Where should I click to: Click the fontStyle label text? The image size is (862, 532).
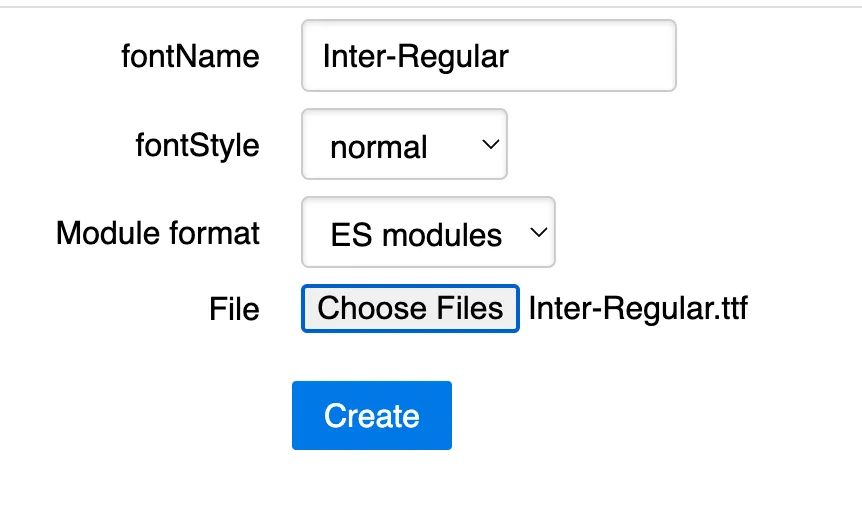197,145
